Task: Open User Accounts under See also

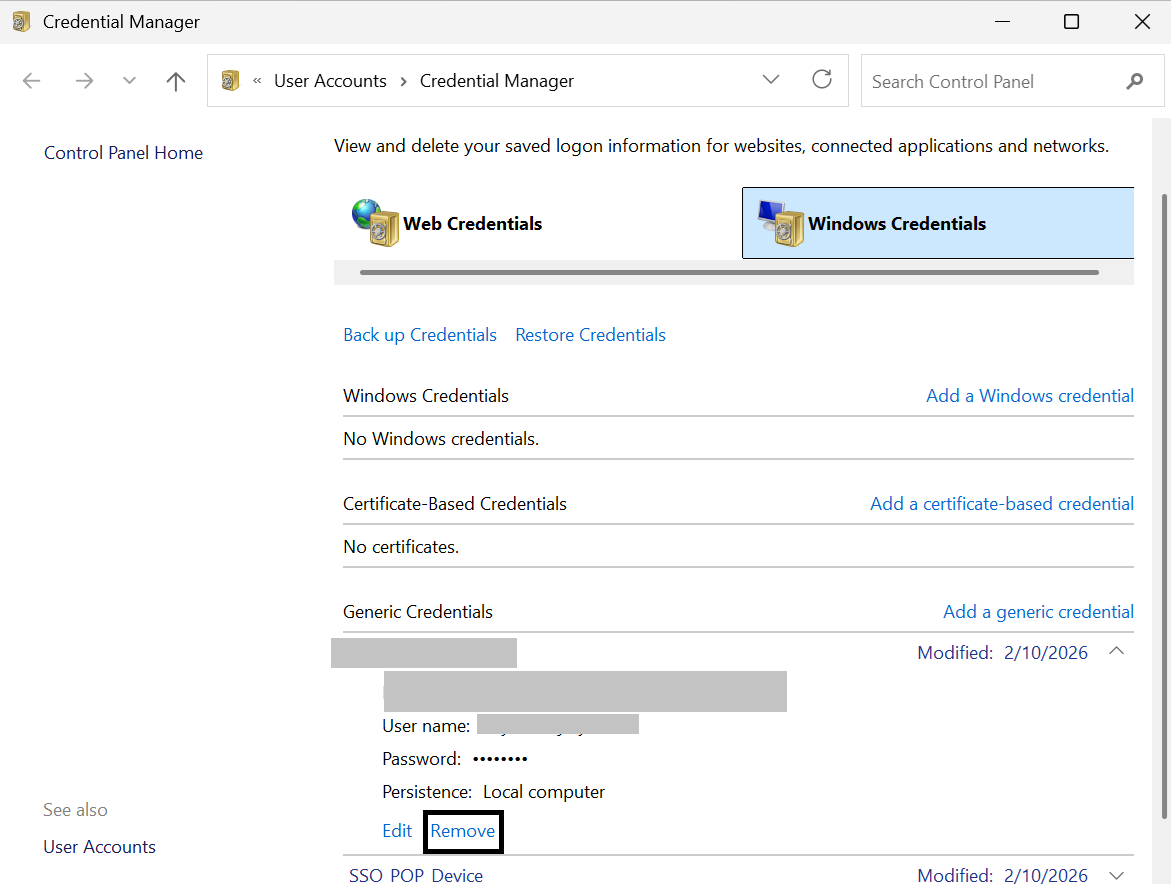Action: [x=99, y=847]
